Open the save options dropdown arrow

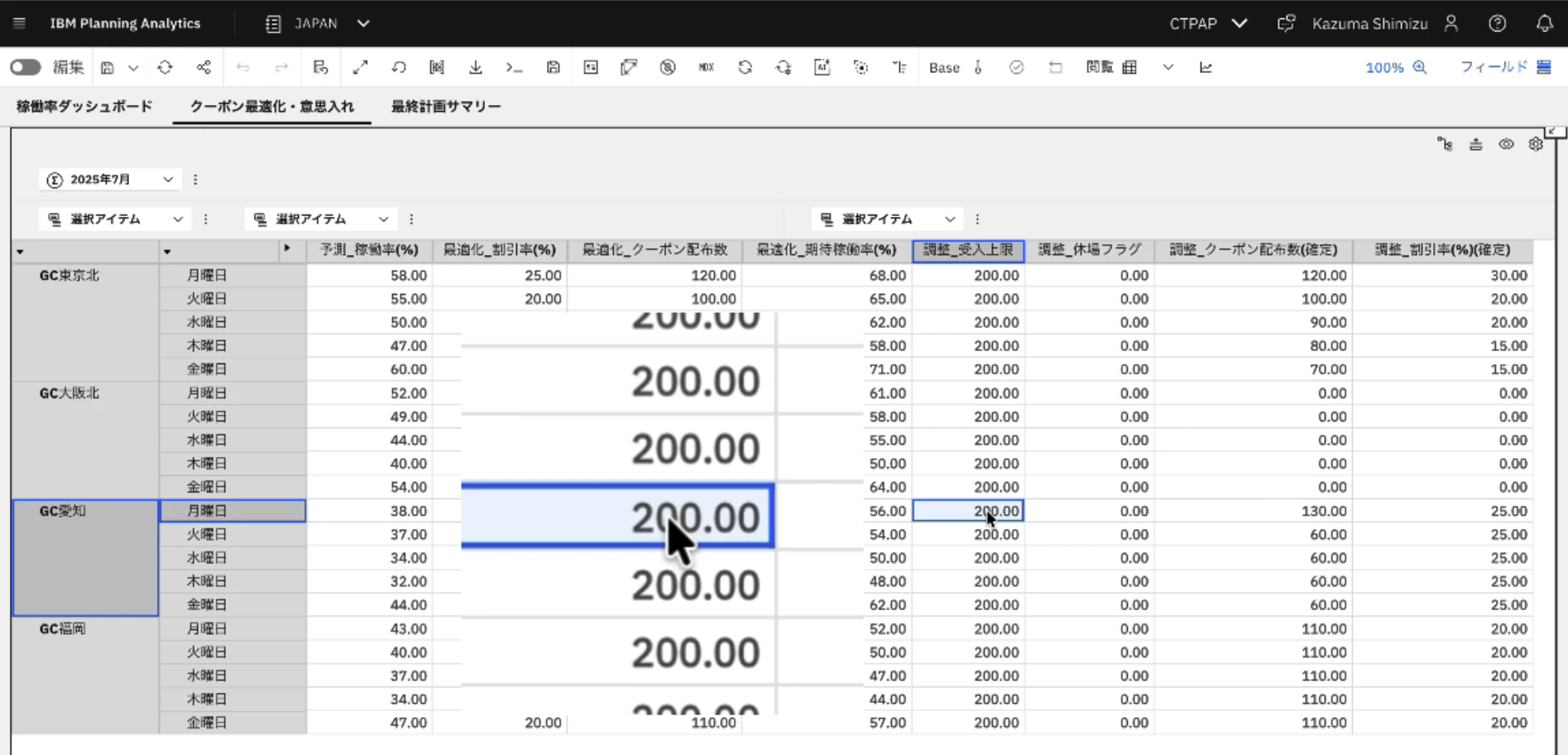coord(132,68)
